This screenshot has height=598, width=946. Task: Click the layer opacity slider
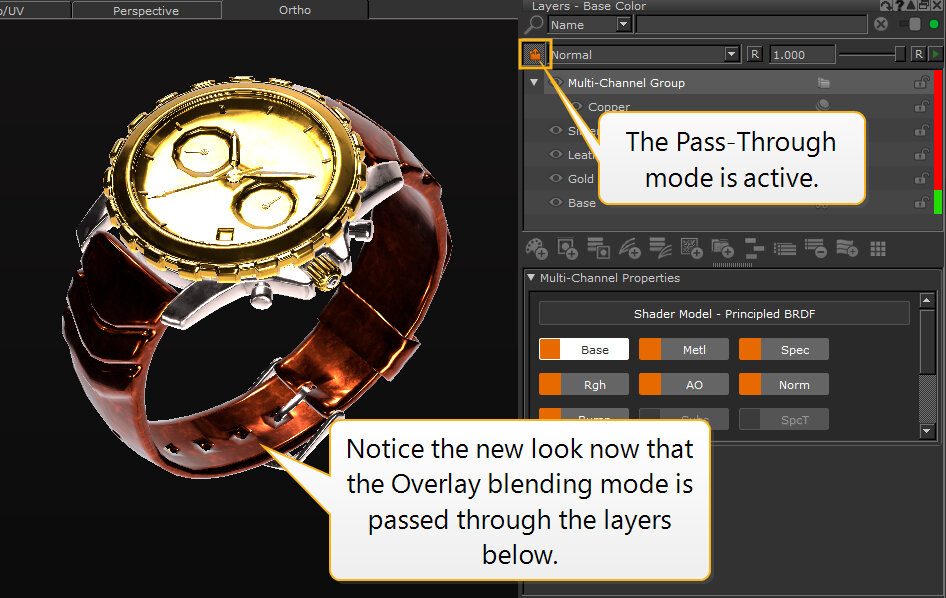tap(871, 54)
